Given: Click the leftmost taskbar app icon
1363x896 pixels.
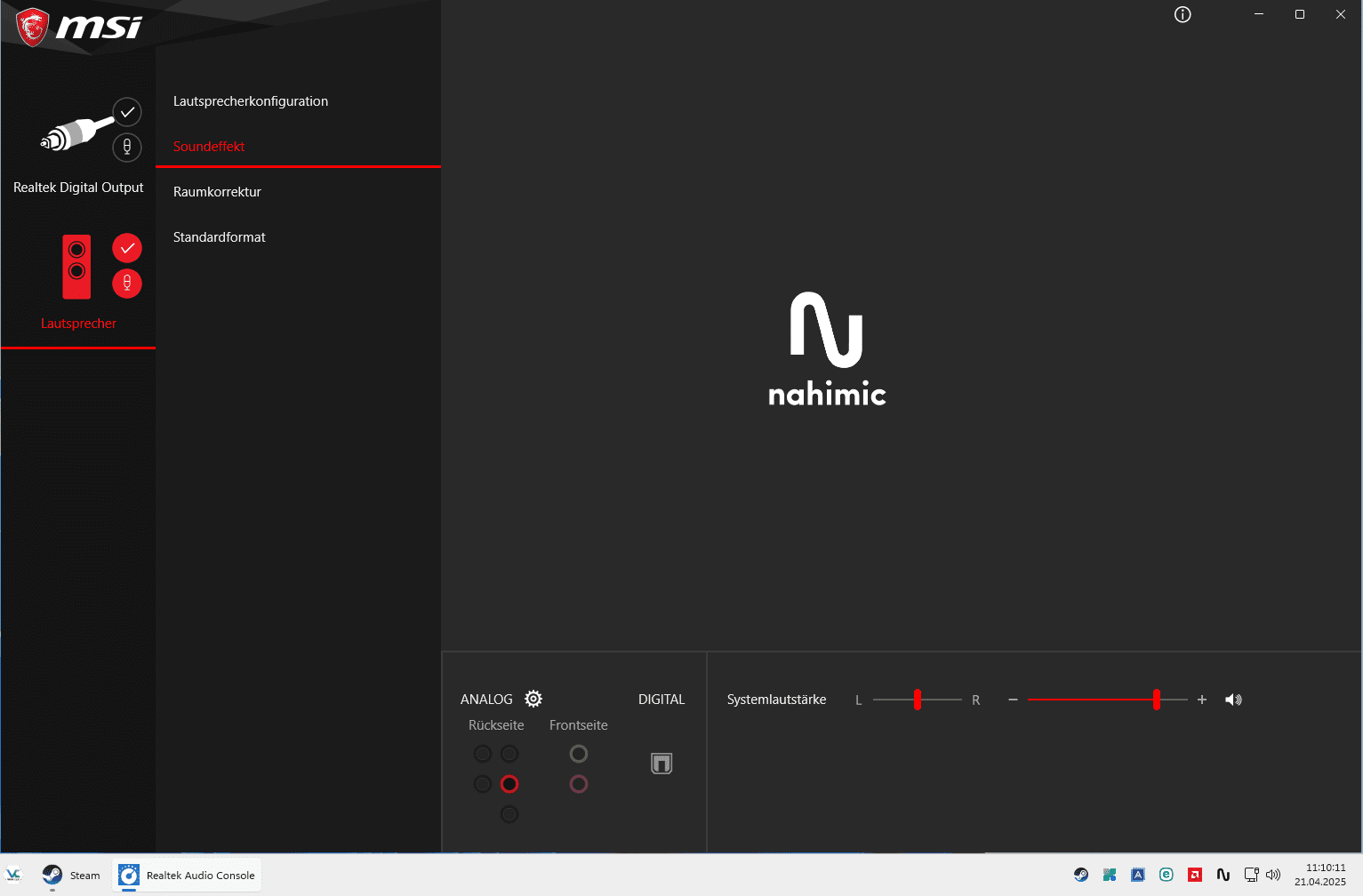Looking at the screenshot, I should pyautogui.click(x=13, y=876).
